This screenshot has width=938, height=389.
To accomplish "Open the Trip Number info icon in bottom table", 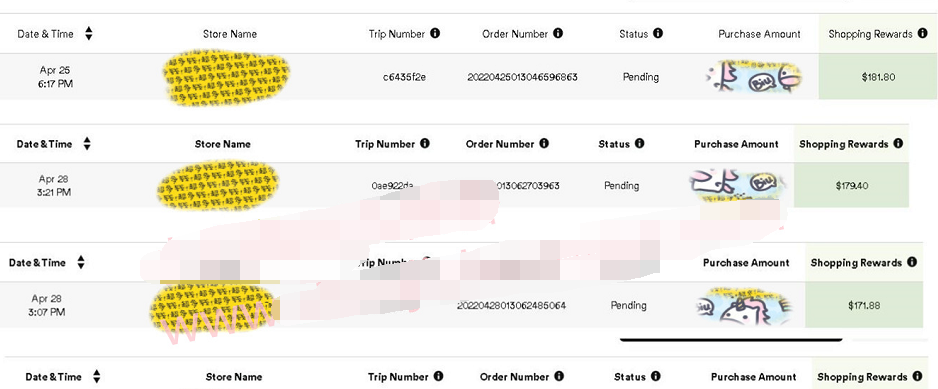I will click(438, 376).
